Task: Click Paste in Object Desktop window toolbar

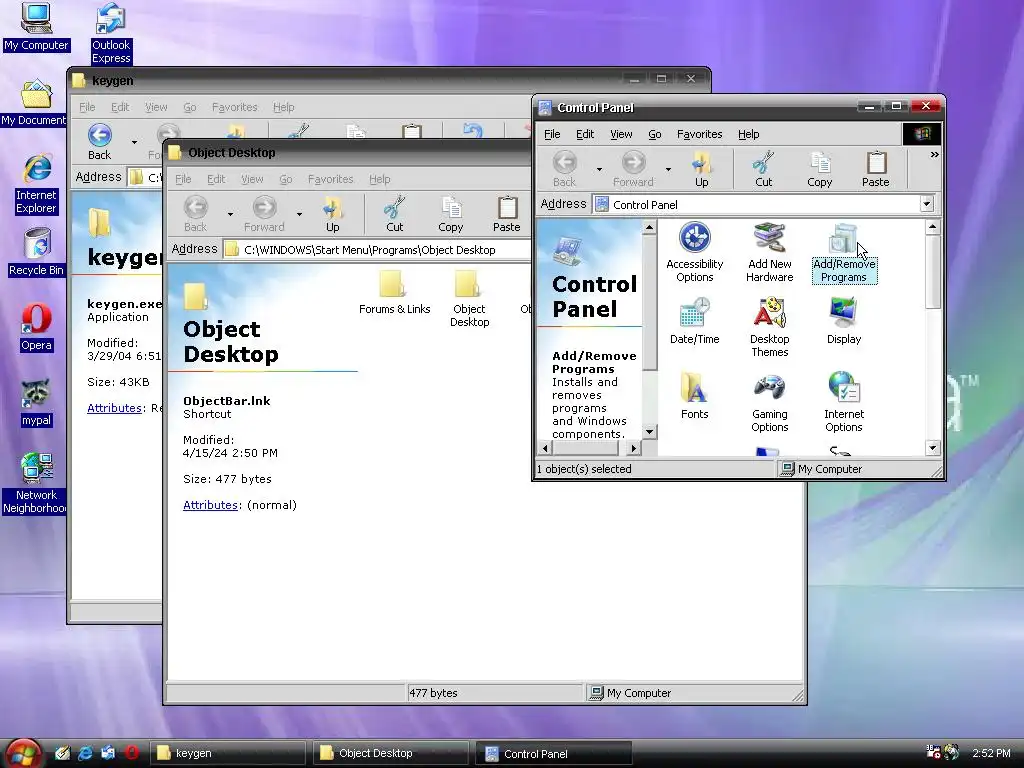Action: tap(506, 214)
